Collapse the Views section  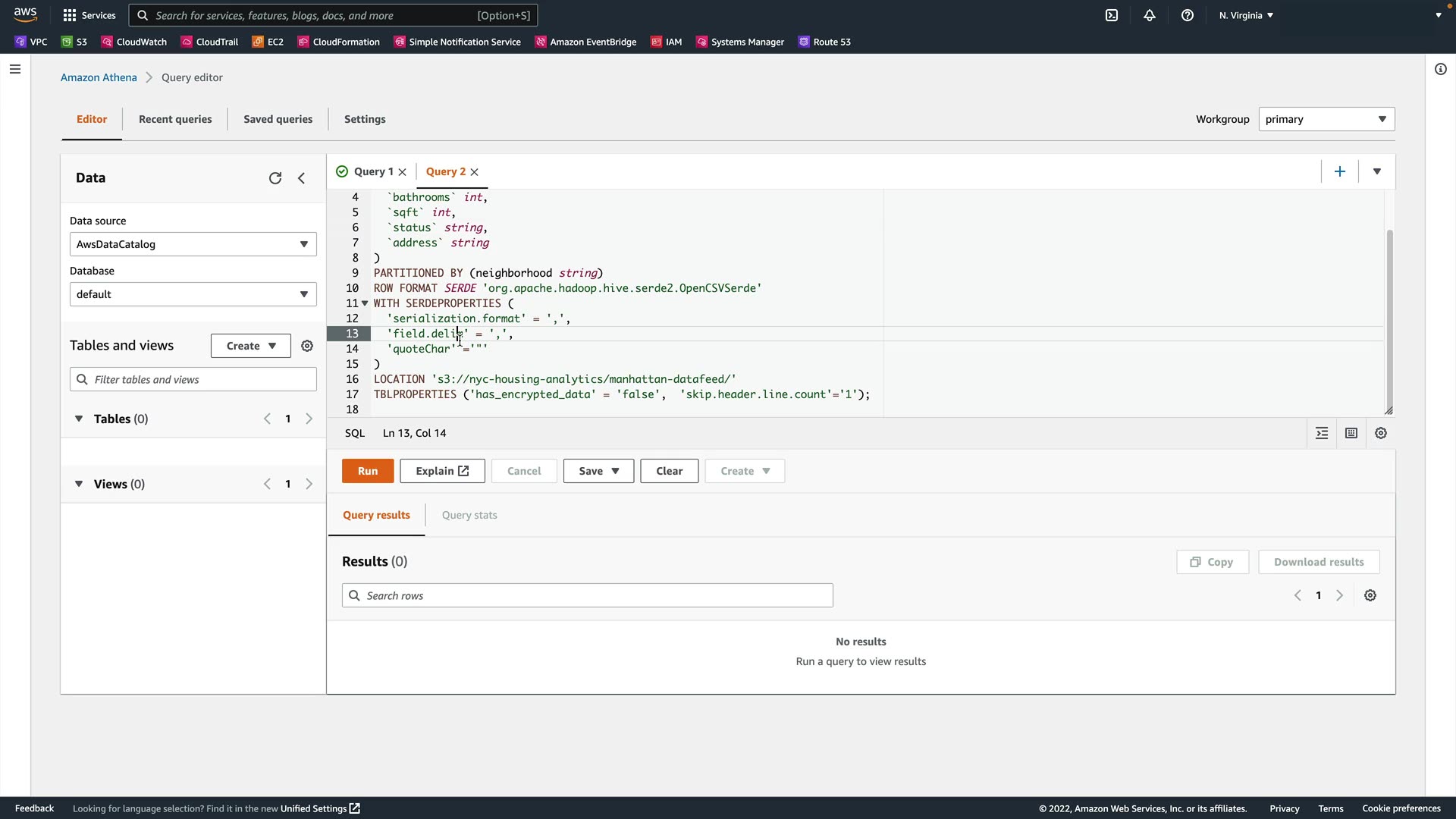[79, 485]
